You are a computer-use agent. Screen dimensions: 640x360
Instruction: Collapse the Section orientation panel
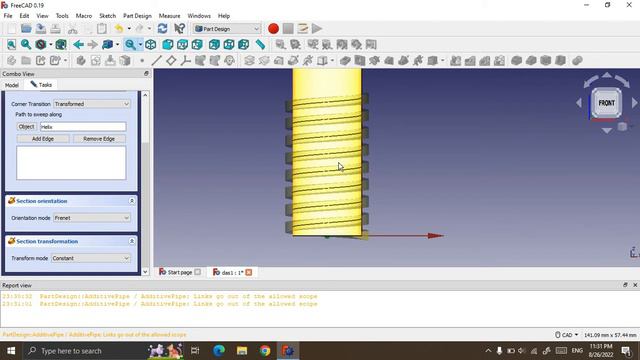click(x=132, y=201)
